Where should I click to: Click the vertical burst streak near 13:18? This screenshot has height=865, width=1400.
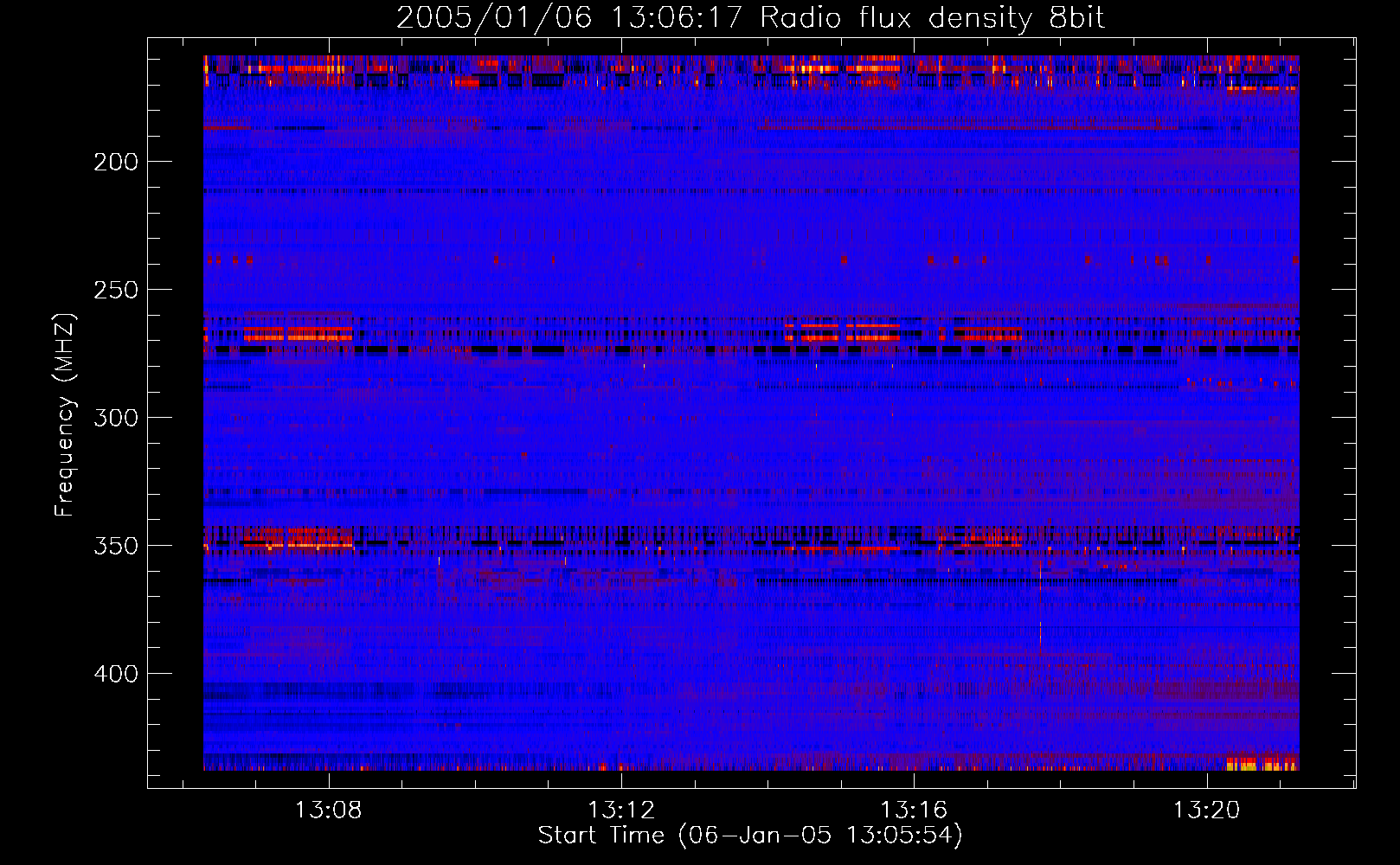(x=1040, y=608)
